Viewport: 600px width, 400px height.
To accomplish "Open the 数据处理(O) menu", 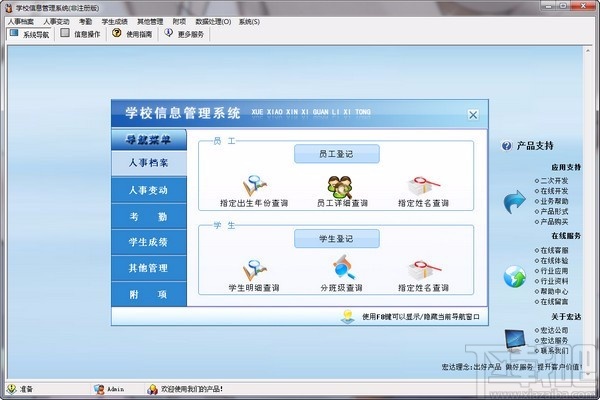I will [x=213, y=22].
